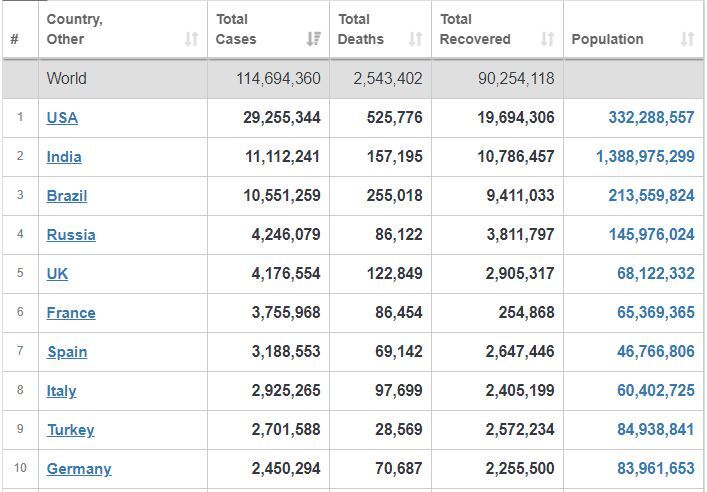Open Germany country link
Screen dimensions: 707x492
click(79, 469)
